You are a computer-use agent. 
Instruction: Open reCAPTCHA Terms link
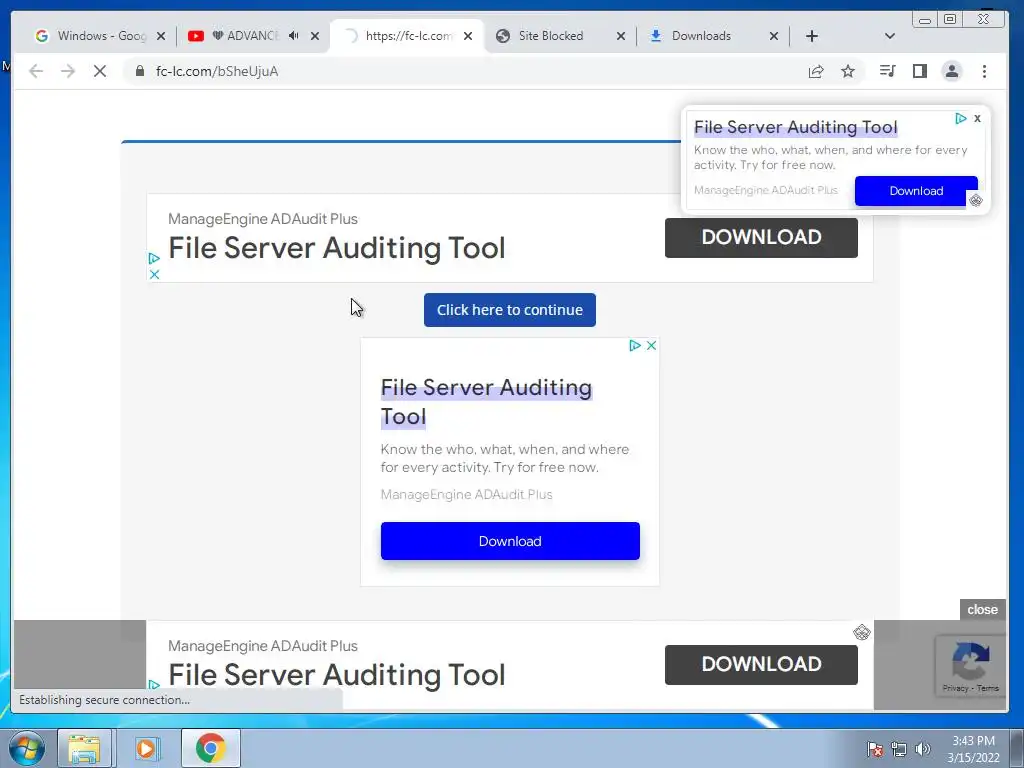(988, 688)
